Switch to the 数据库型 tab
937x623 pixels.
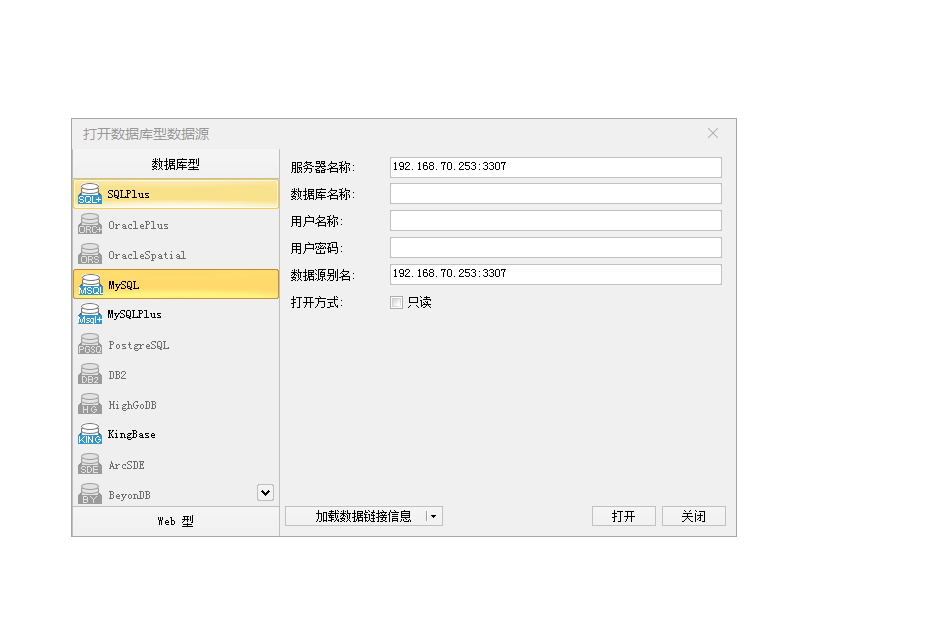tap(176, 164)
